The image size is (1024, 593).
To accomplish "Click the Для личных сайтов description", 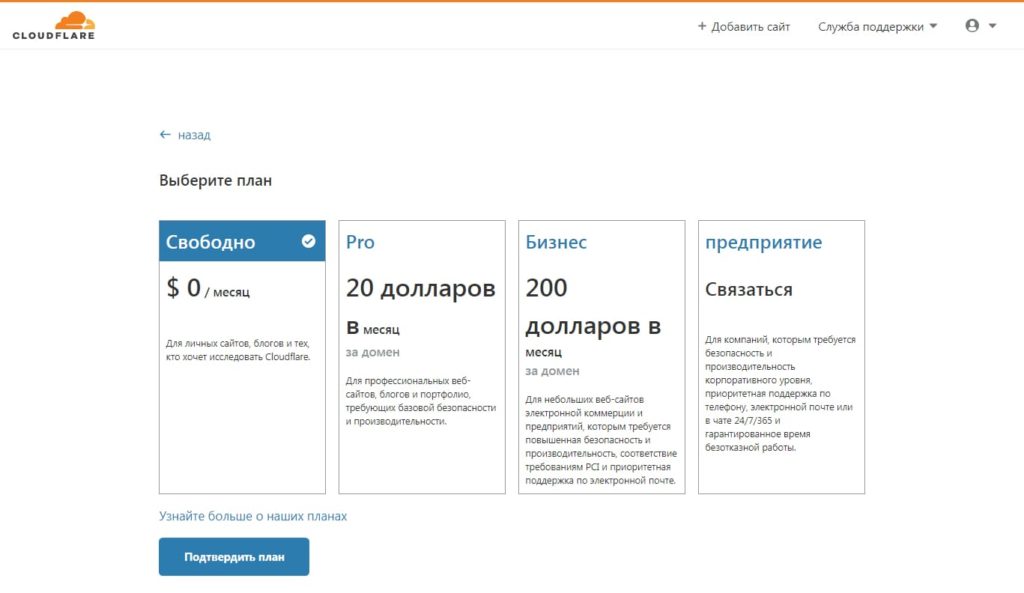I will pos(238,350).
